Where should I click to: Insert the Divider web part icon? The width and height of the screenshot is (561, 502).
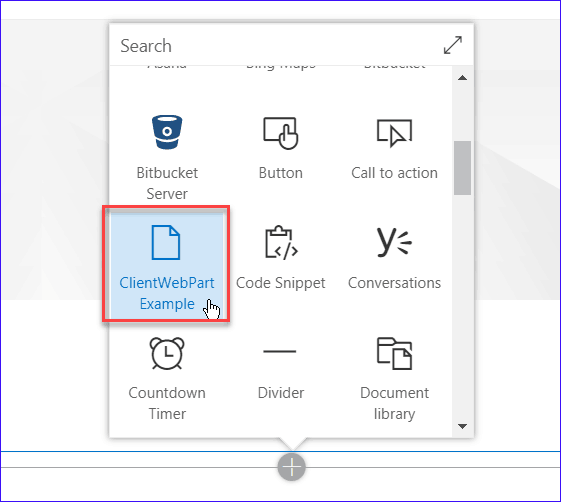coord(280,351)
